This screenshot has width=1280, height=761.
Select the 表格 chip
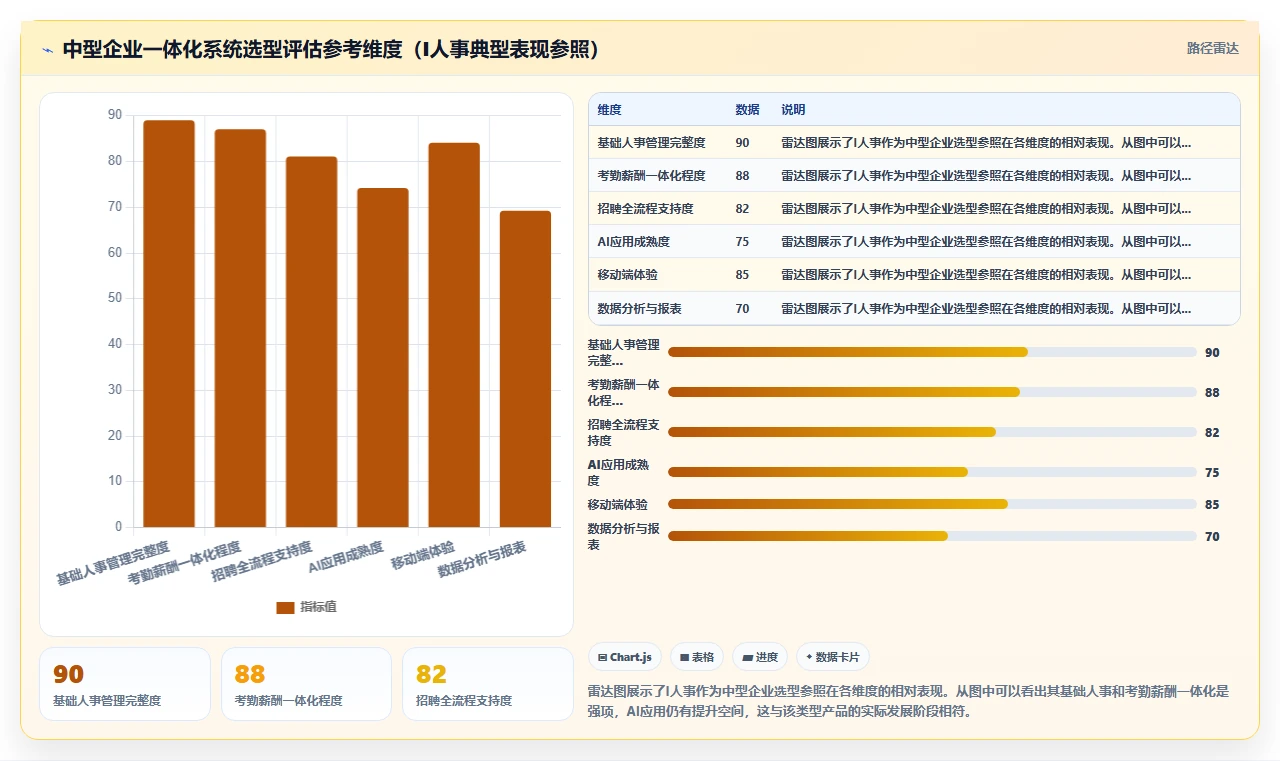tap(696, 657)
